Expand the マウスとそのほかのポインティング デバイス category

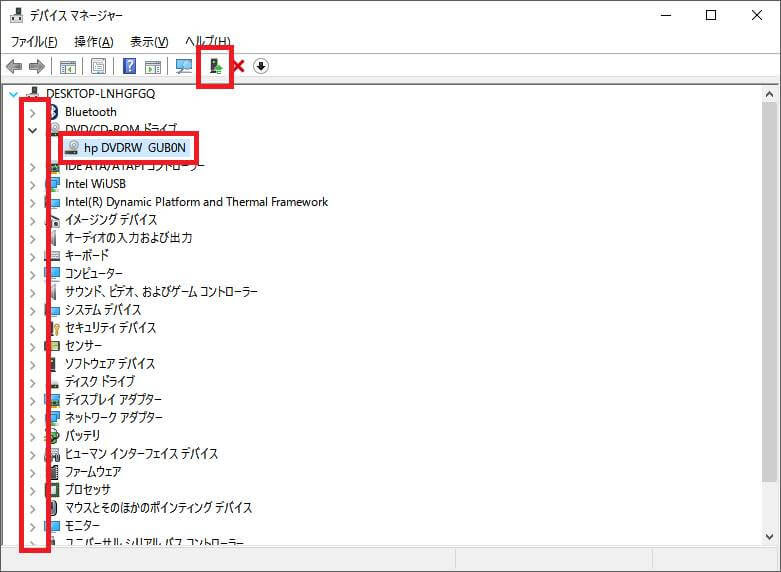[32, 509]
